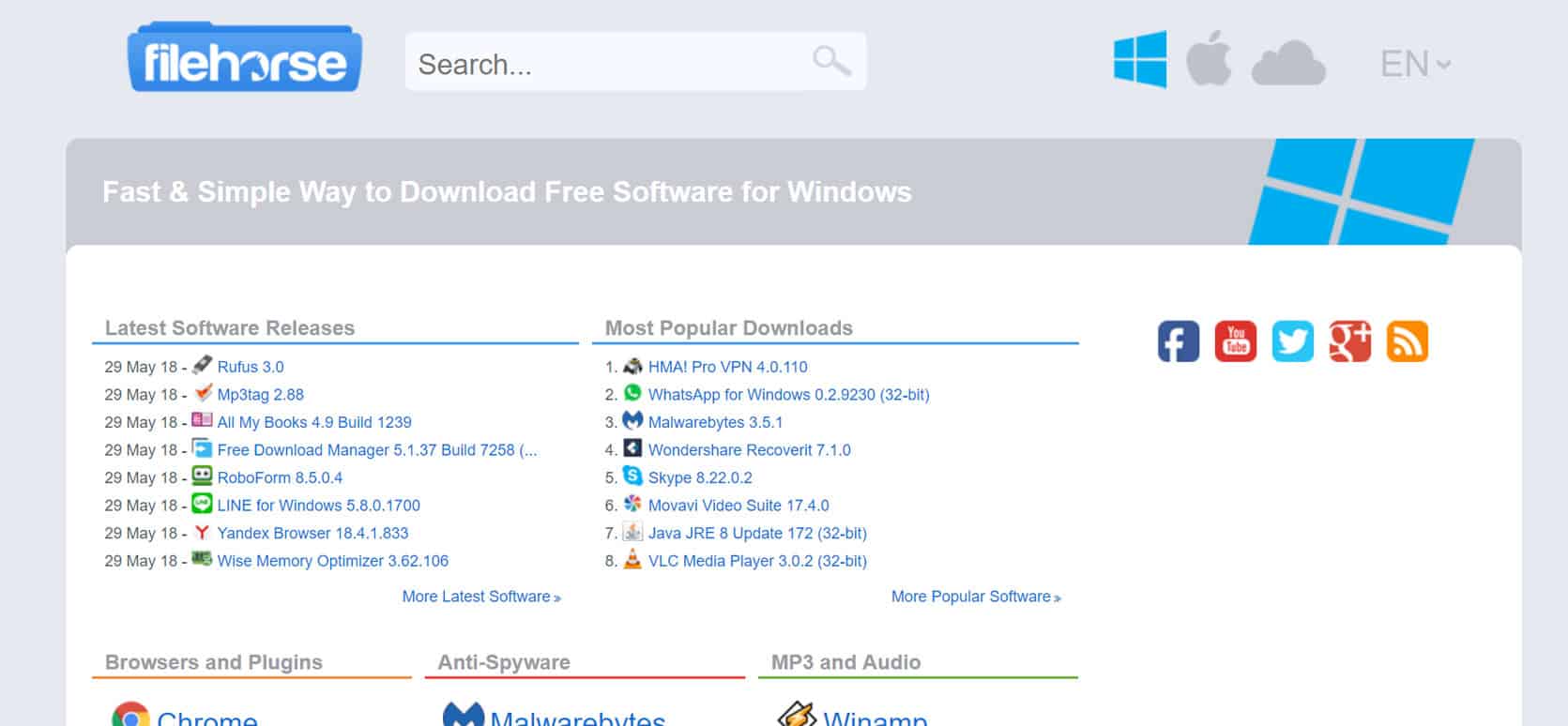Viewport: 1568px width, 726px height.
Task: Click the Wondershare Recoverit icon
Action: tap(633, 448)
